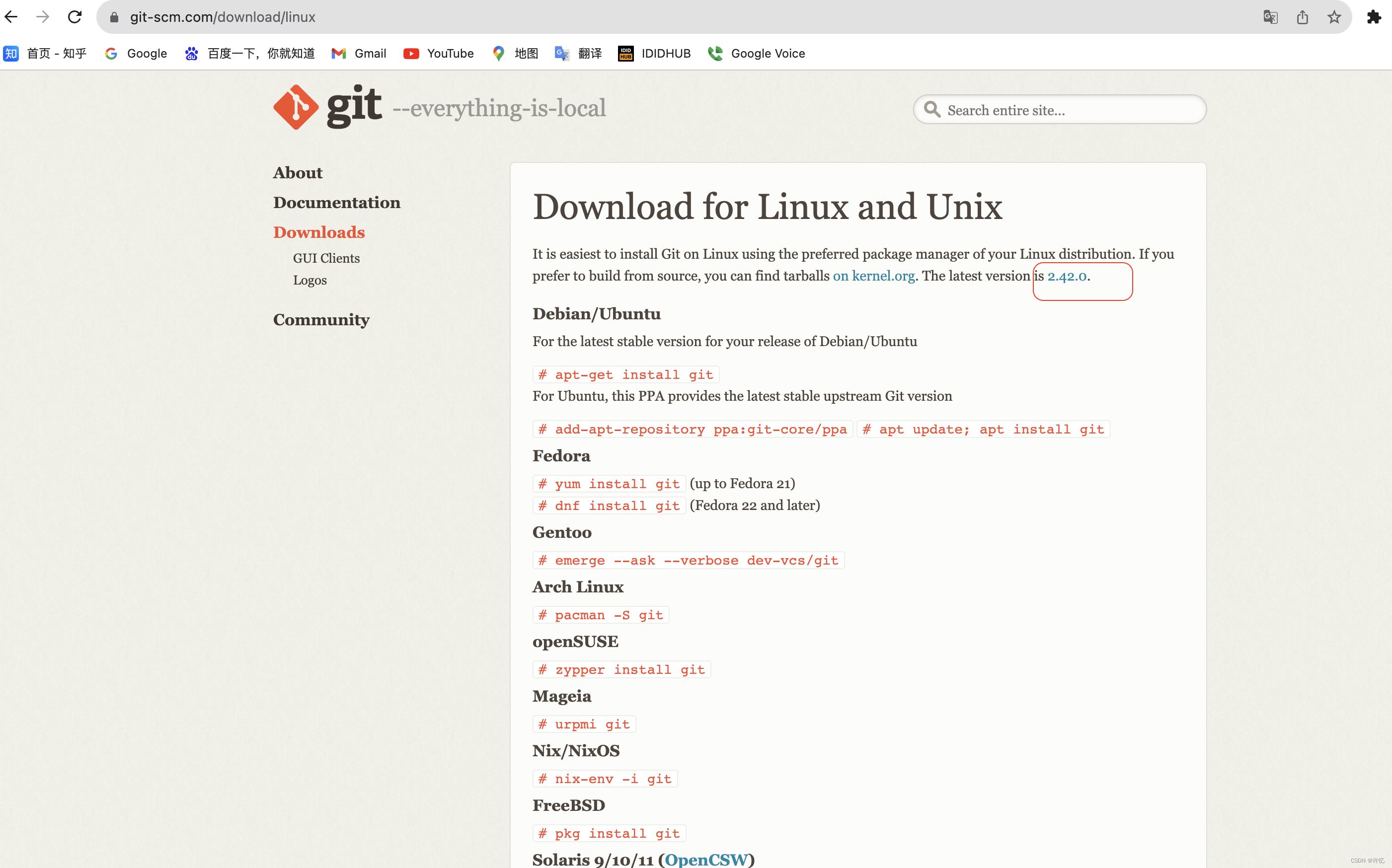Click the --everything-is-local tagline

click(x=499, y=108)
